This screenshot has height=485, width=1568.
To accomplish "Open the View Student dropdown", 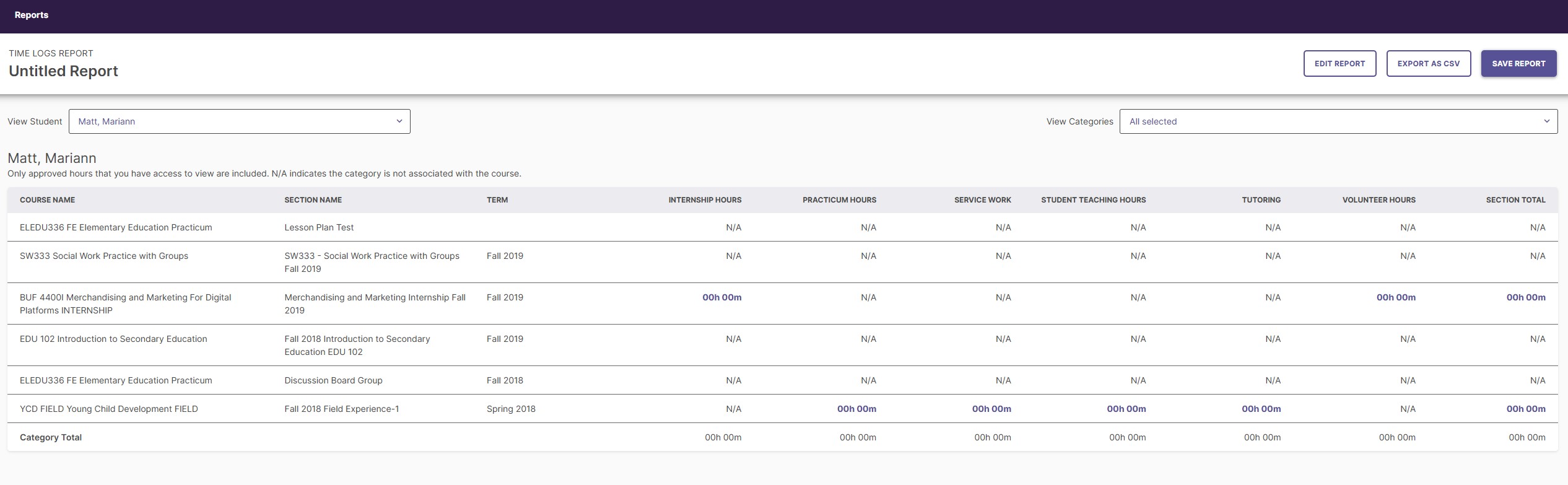I will coord(239,121).
